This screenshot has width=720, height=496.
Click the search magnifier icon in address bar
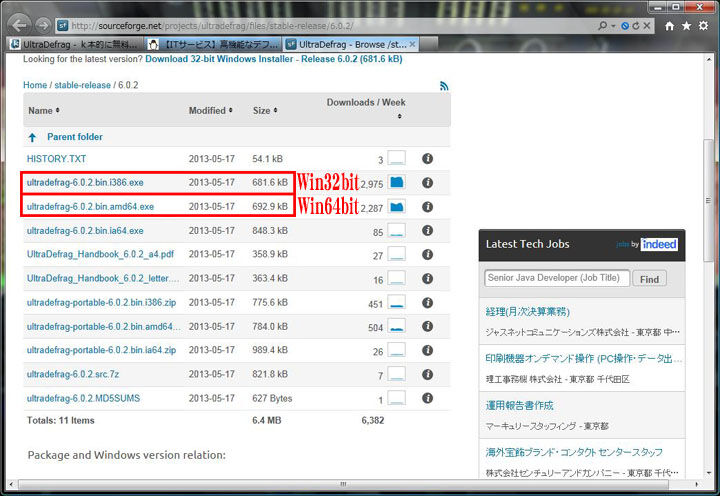[x=602, y=26]
